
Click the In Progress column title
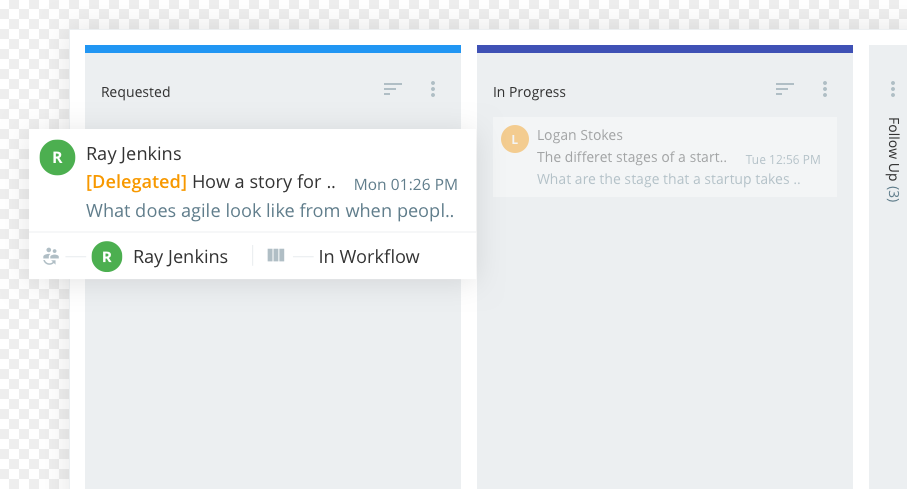[x=529, y=92]
